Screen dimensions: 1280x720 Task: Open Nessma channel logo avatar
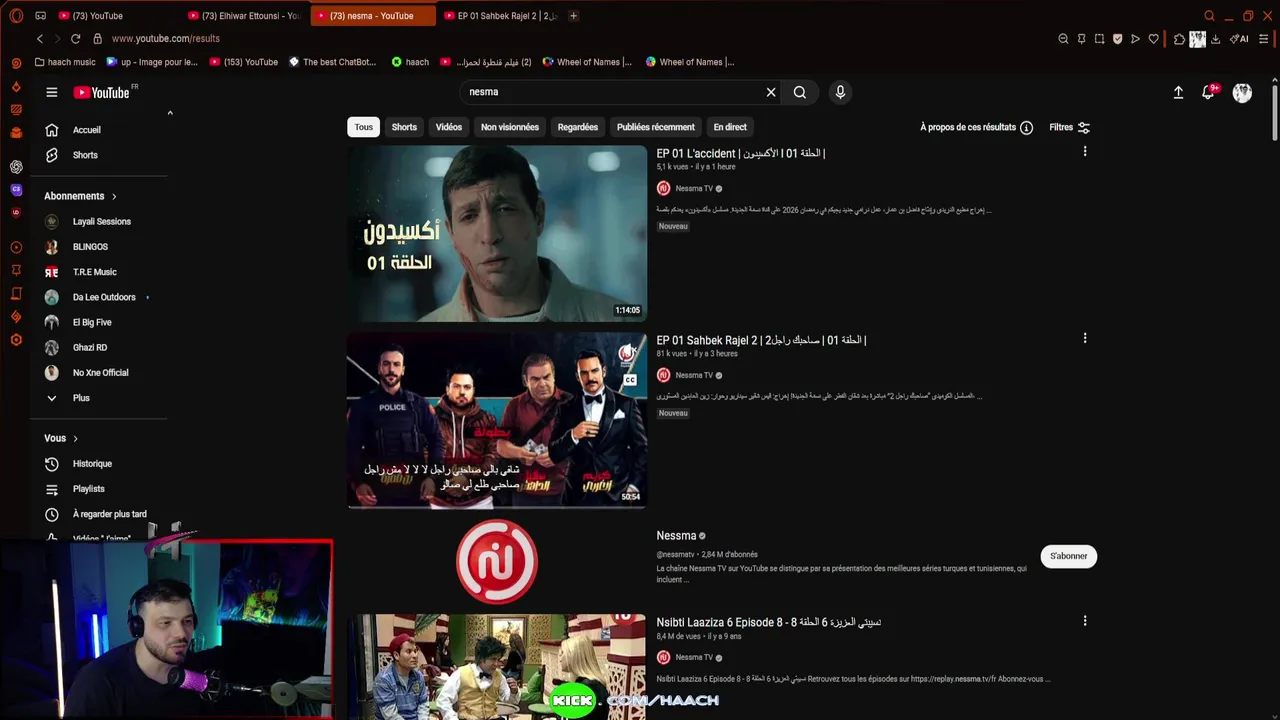(497, 561)
